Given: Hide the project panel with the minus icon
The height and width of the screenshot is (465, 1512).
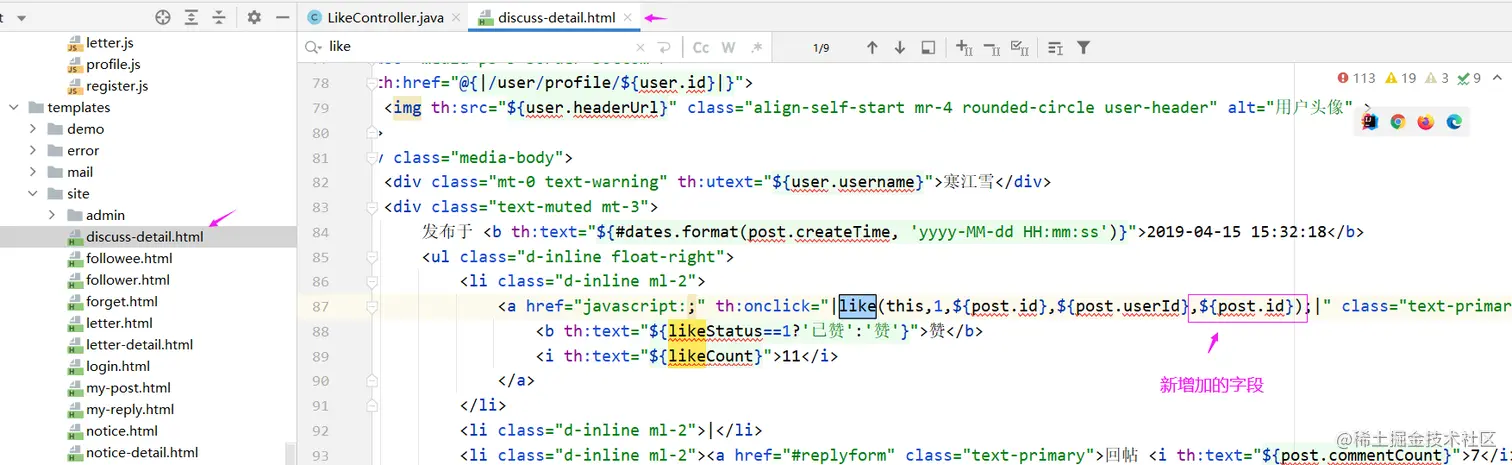Looking at the screenshot, I should pos(283,17).
